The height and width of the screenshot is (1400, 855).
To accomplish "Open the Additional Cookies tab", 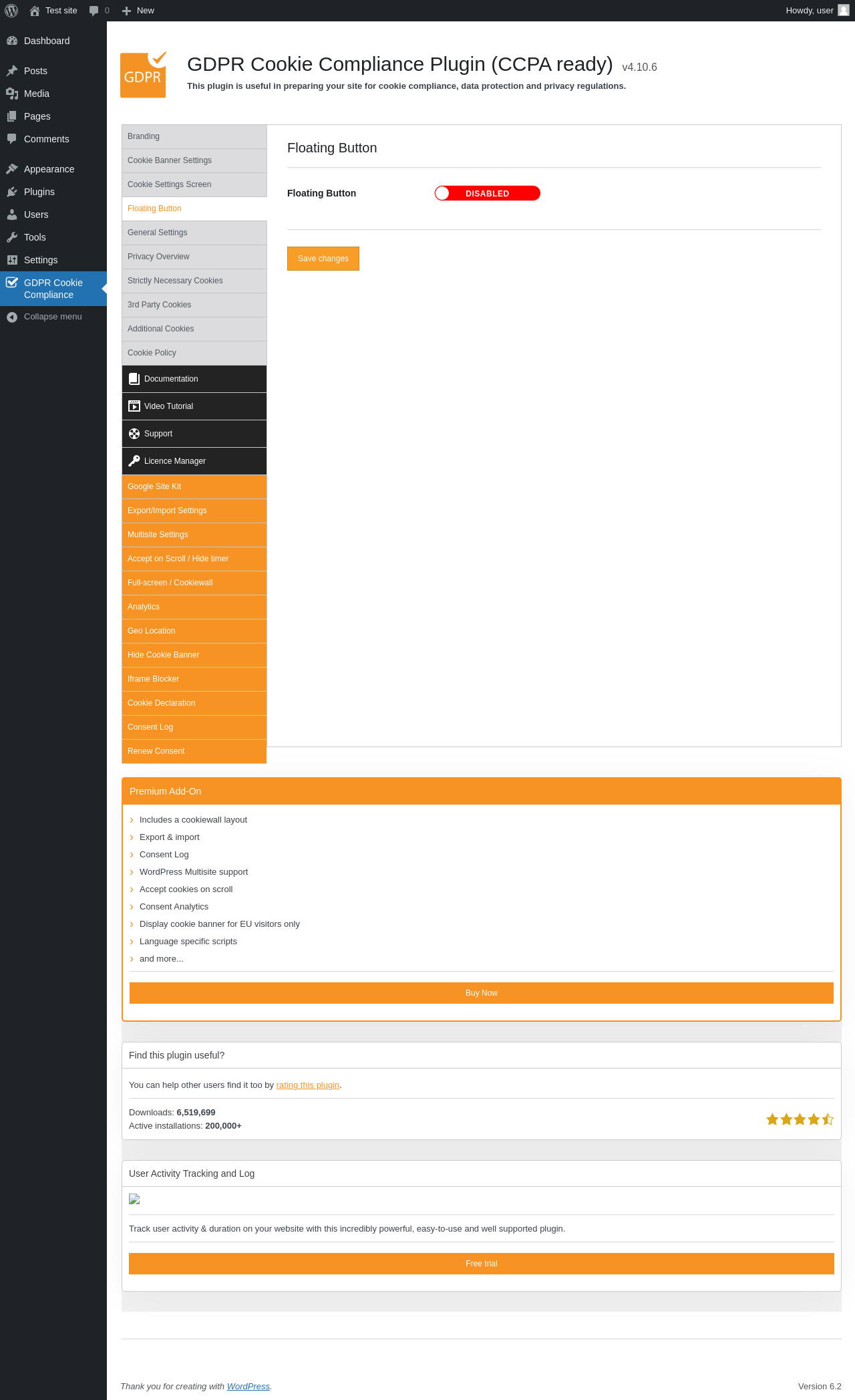I will point(194,329).
